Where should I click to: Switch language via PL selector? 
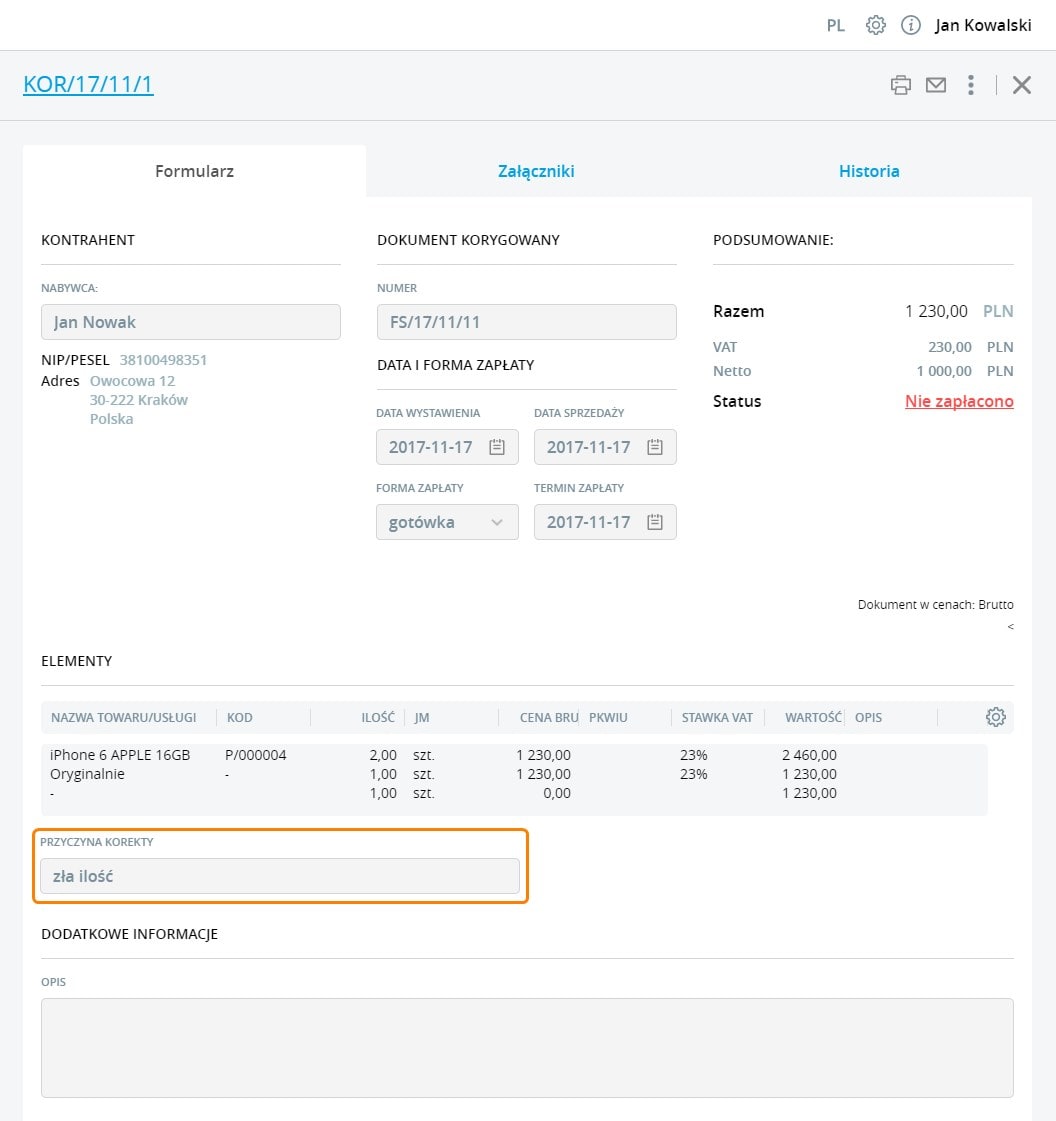[x=836, y=26]
